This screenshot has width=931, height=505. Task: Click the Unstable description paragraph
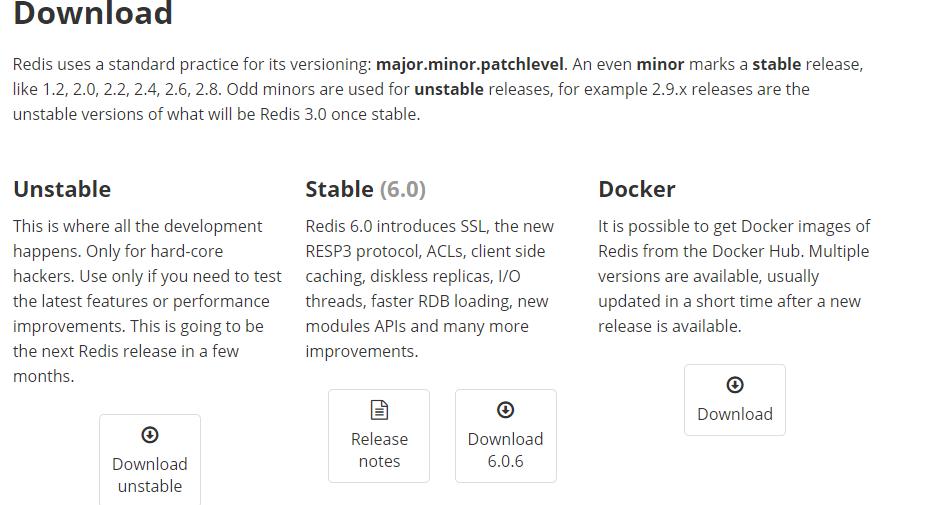tap(145, 301)
